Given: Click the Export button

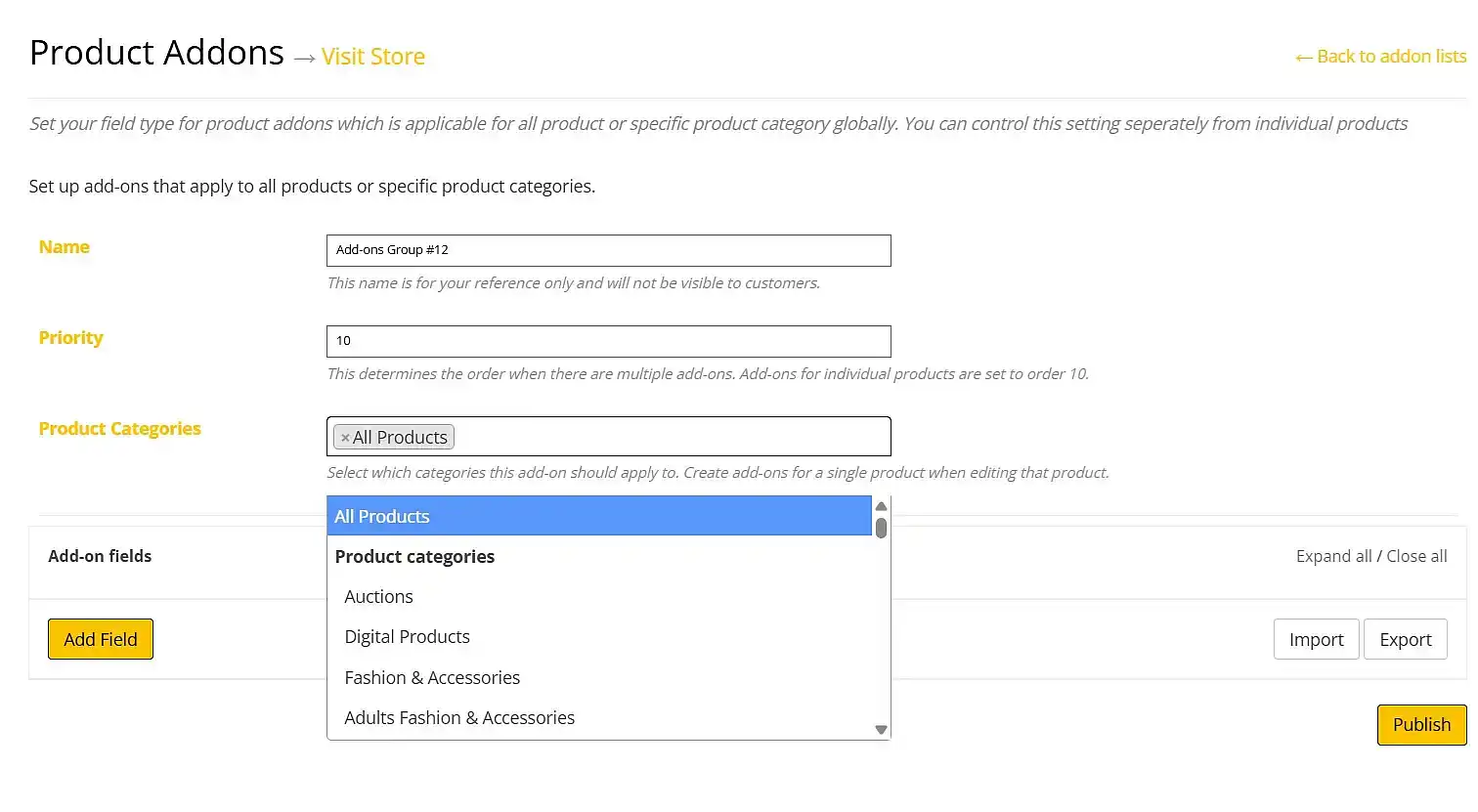Looking at the screenshot, I should (1405, 639).
